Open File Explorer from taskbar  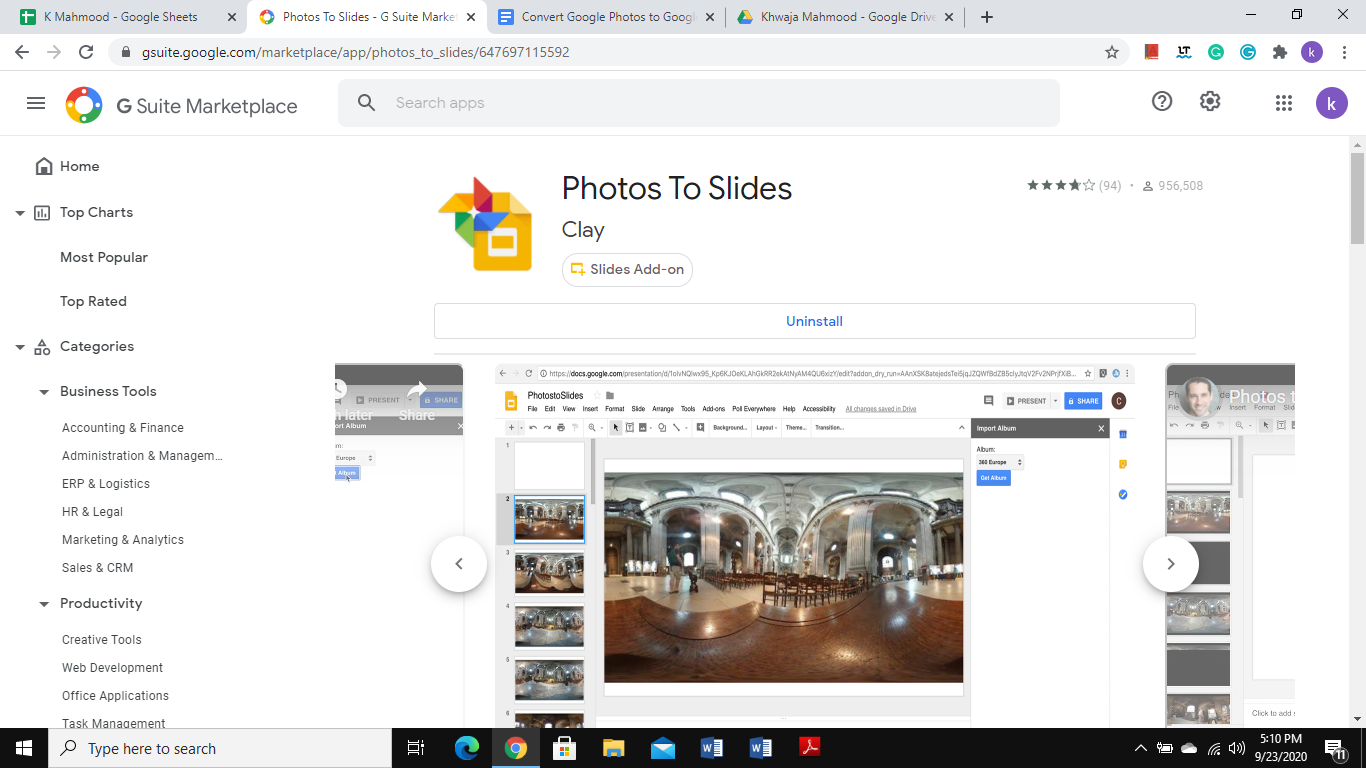[x=613, y=748]
